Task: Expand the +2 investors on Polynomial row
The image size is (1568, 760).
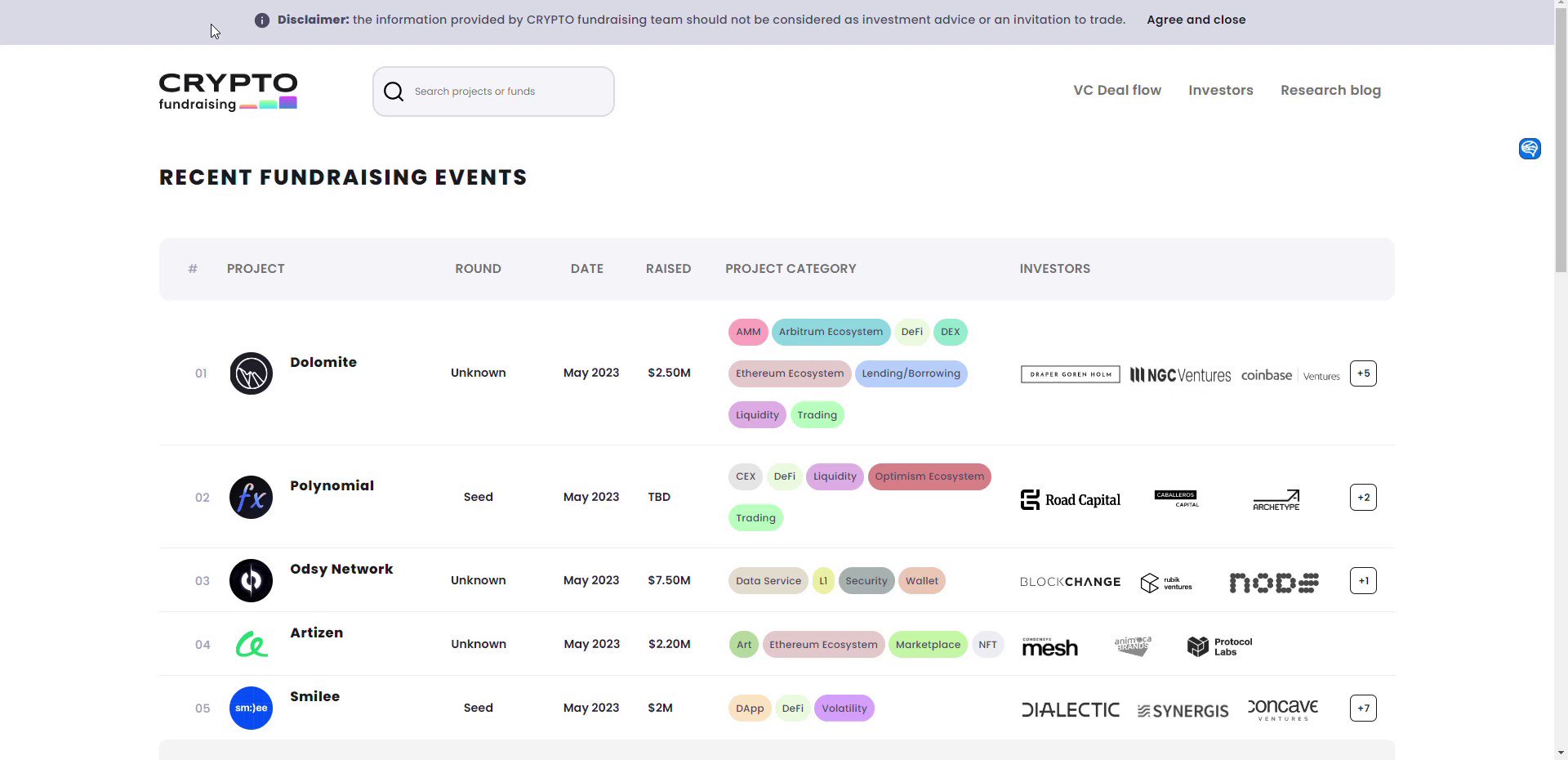Action: coord(1362,497)
